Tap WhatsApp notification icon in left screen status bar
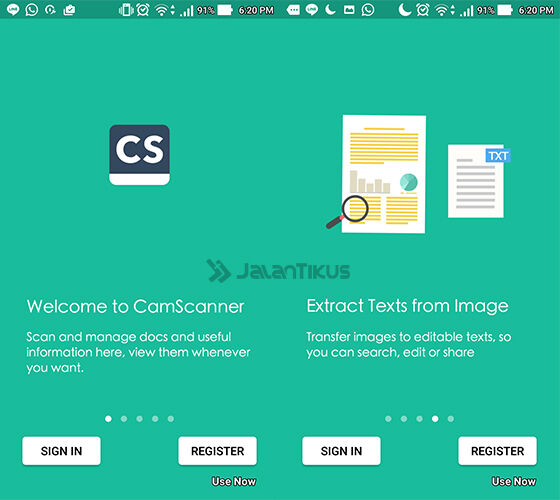560x500 pixels. click(32, 10)
